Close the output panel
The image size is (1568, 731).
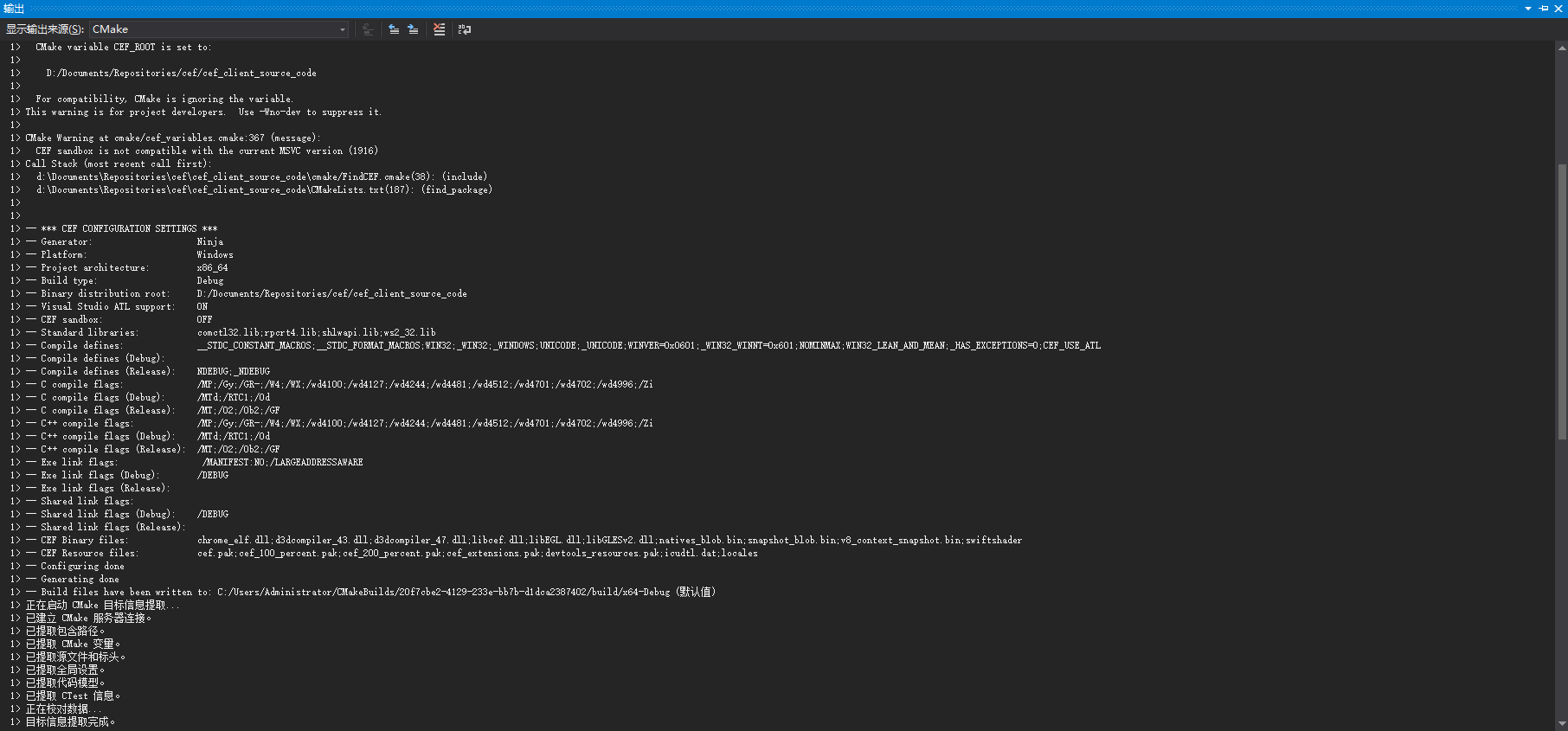coord(1558,9)
